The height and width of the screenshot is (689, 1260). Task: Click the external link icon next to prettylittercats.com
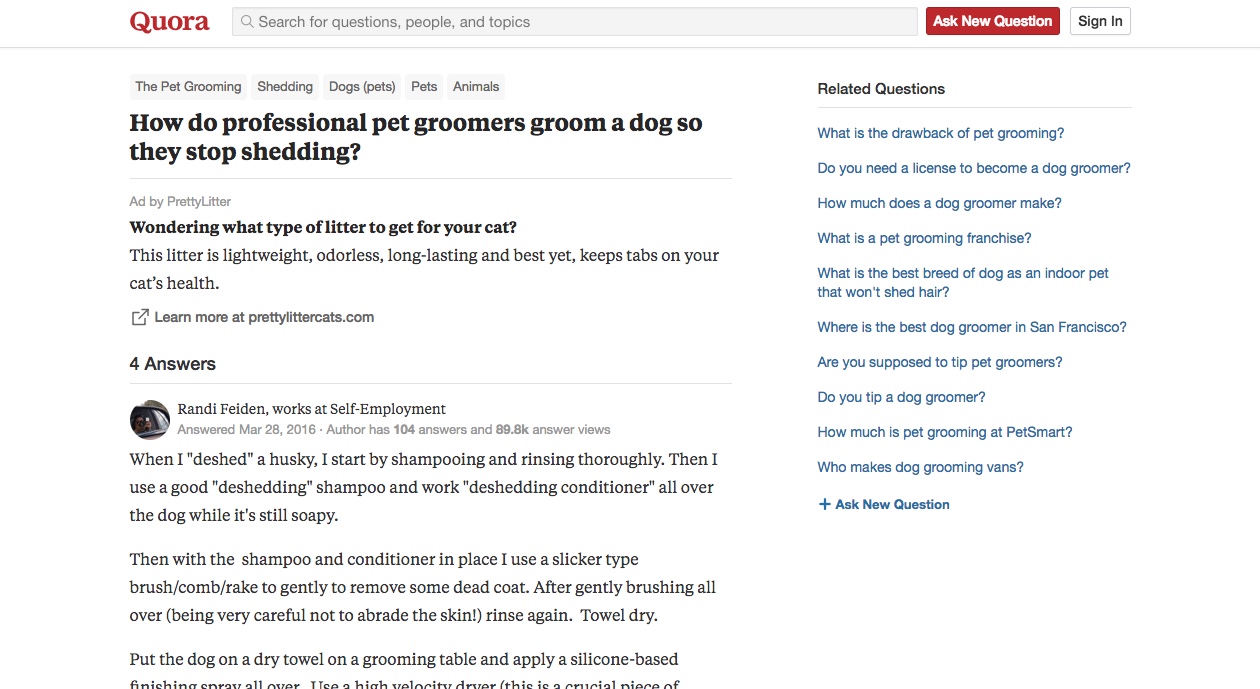(x=139, y=316)
